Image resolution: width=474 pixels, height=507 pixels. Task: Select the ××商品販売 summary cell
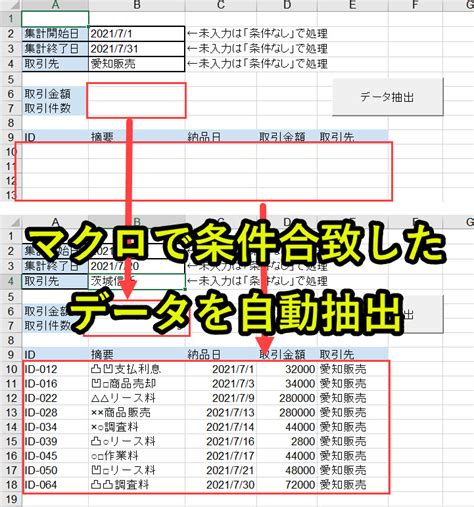137,412
